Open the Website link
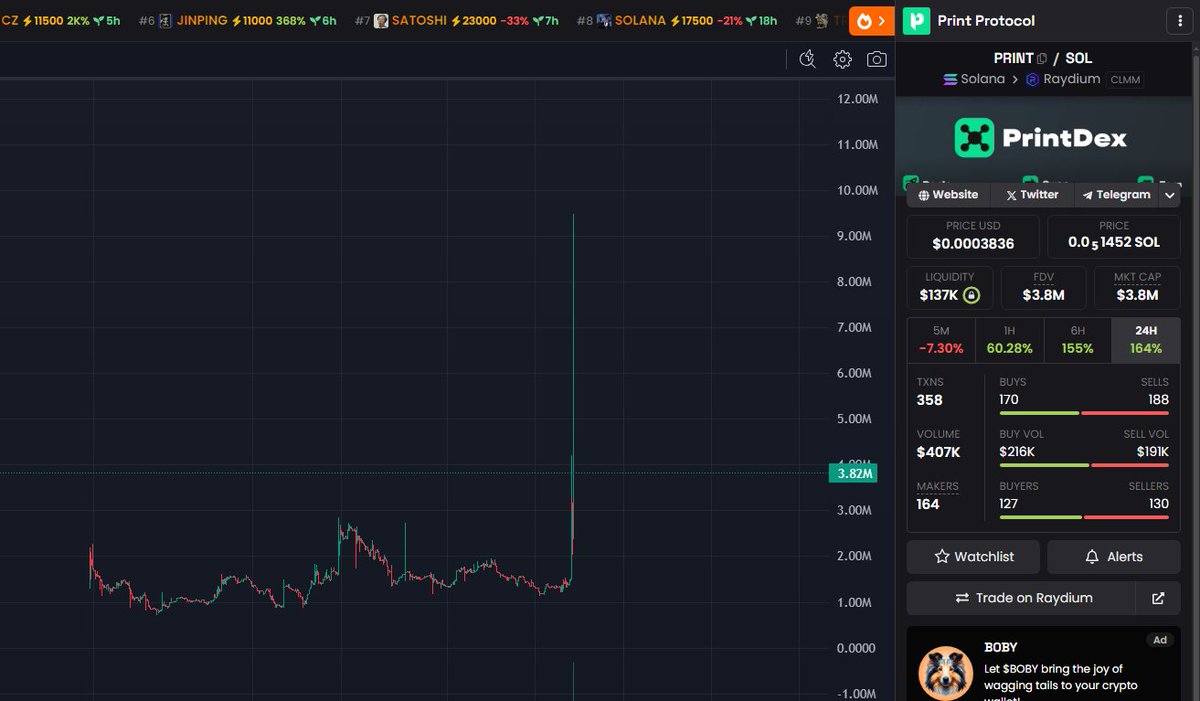The image size is (1200, 701). [948, 195]
